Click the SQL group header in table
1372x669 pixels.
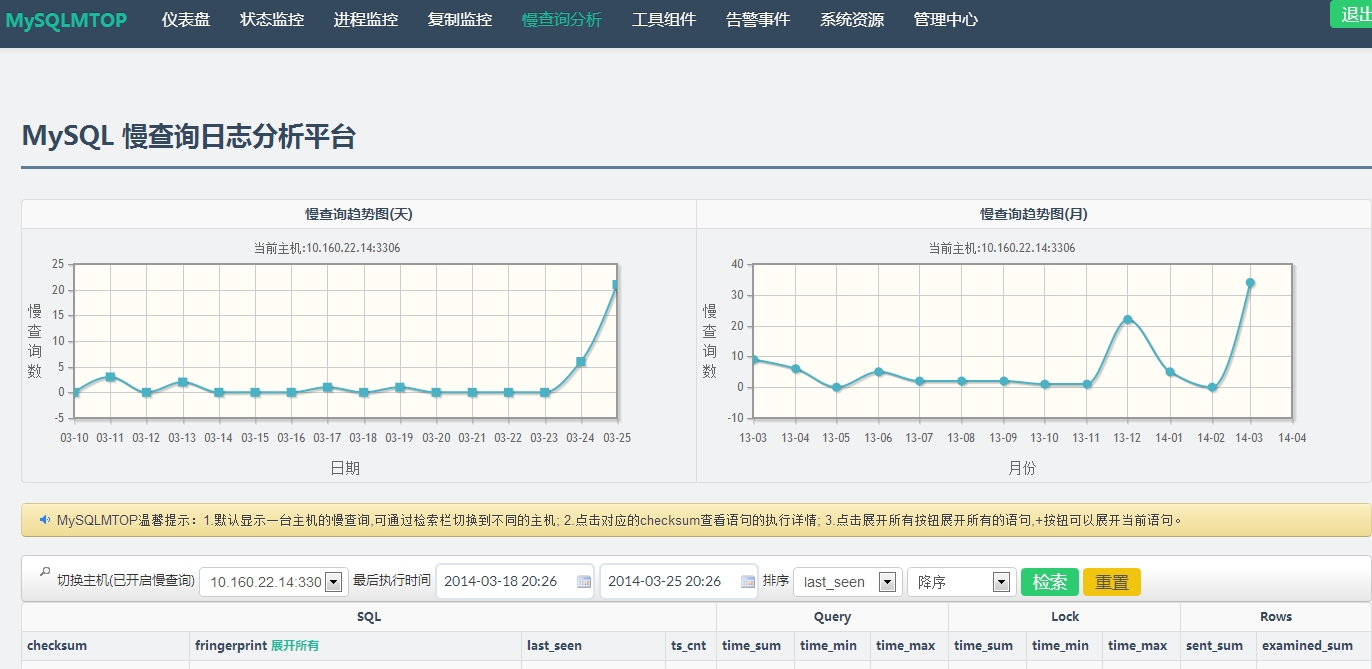point(369,617)
